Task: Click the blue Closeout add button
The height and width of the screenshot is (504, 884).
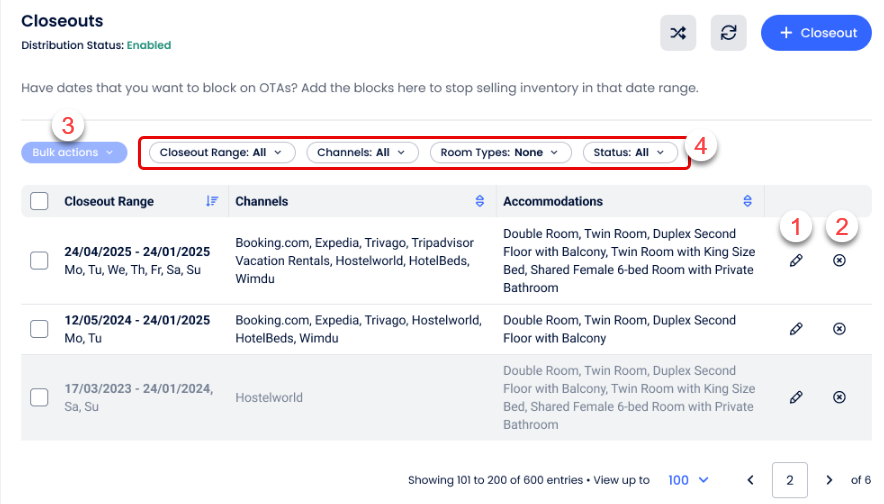Action: (x=817, y=33)
